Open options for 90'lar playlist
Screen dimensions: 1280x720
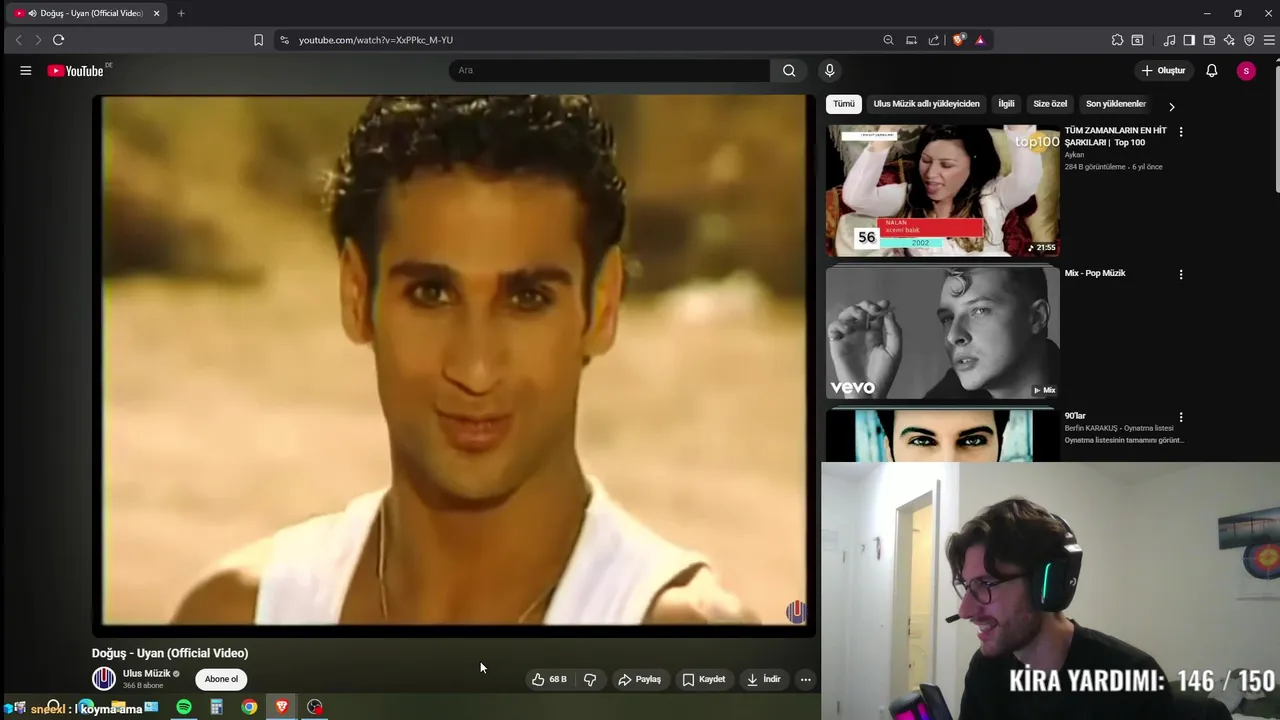(1181, 417)
